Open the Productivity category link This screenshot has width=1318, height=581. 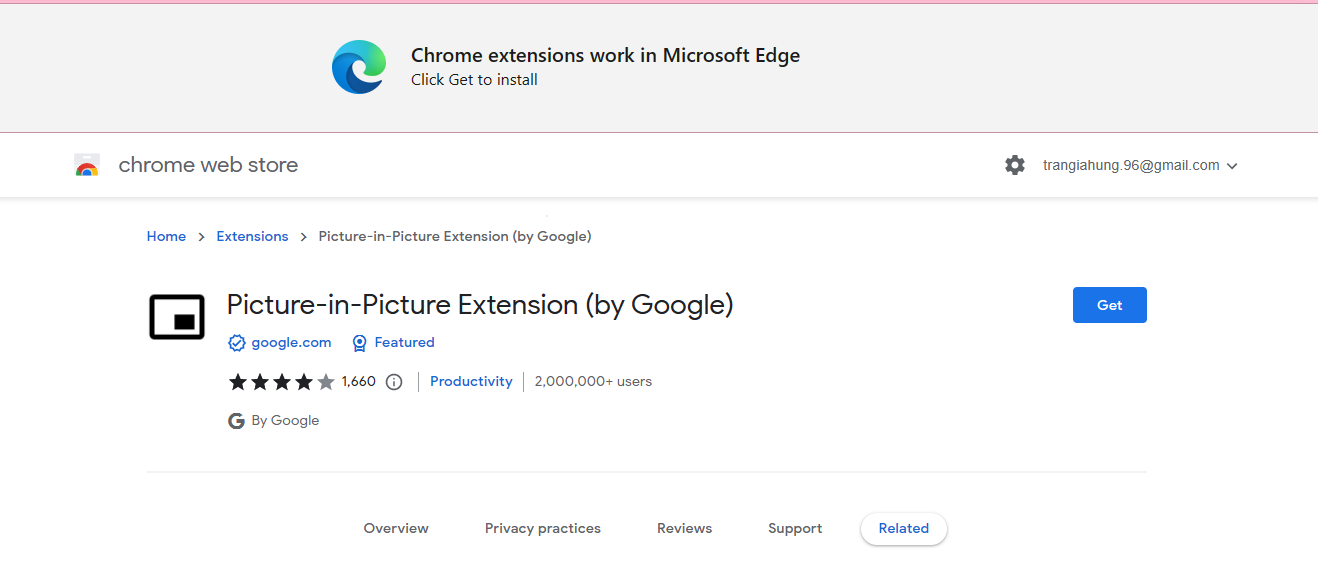point(471,382)
